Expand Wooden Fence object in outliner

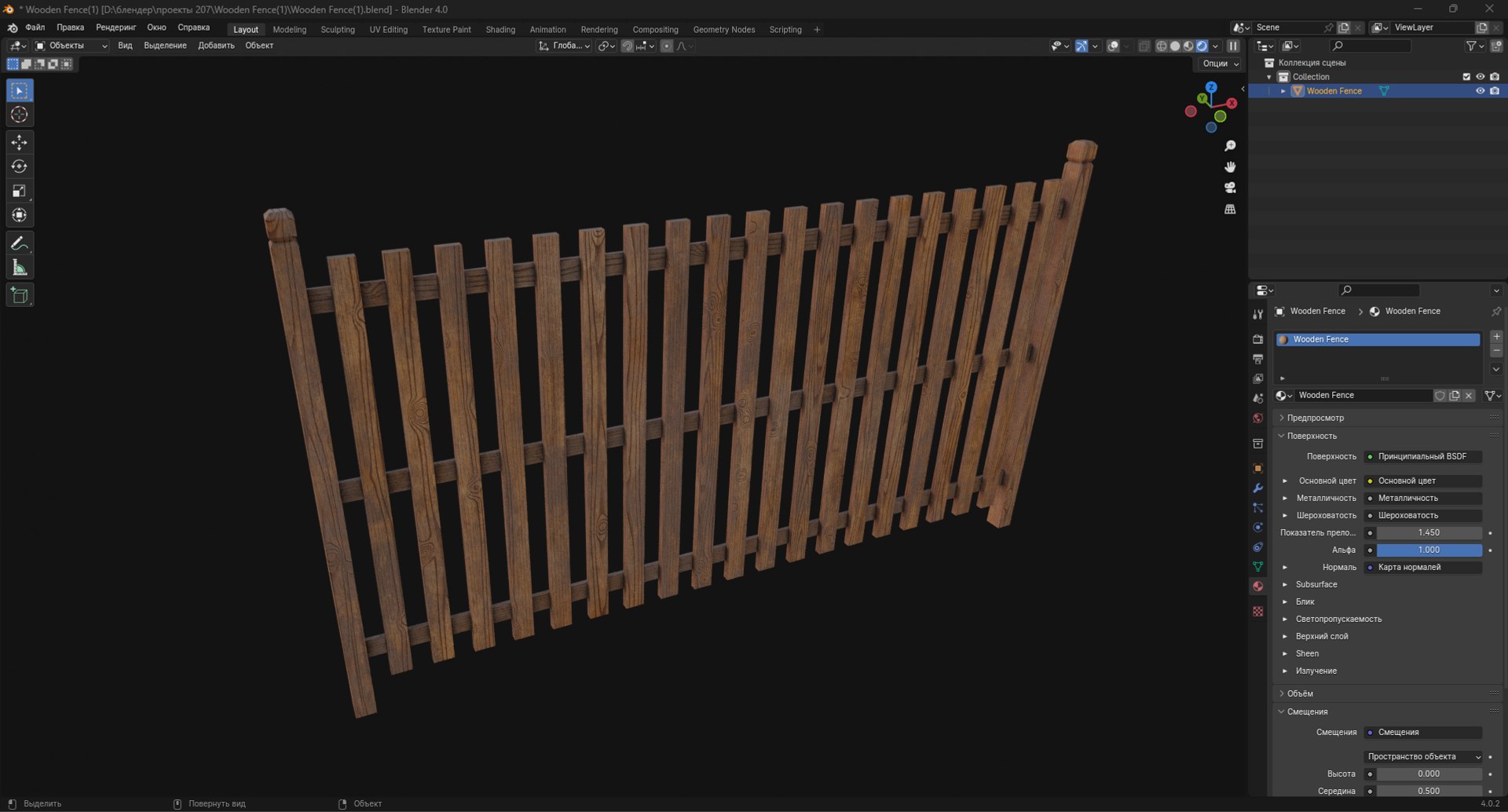point(1283,91)
